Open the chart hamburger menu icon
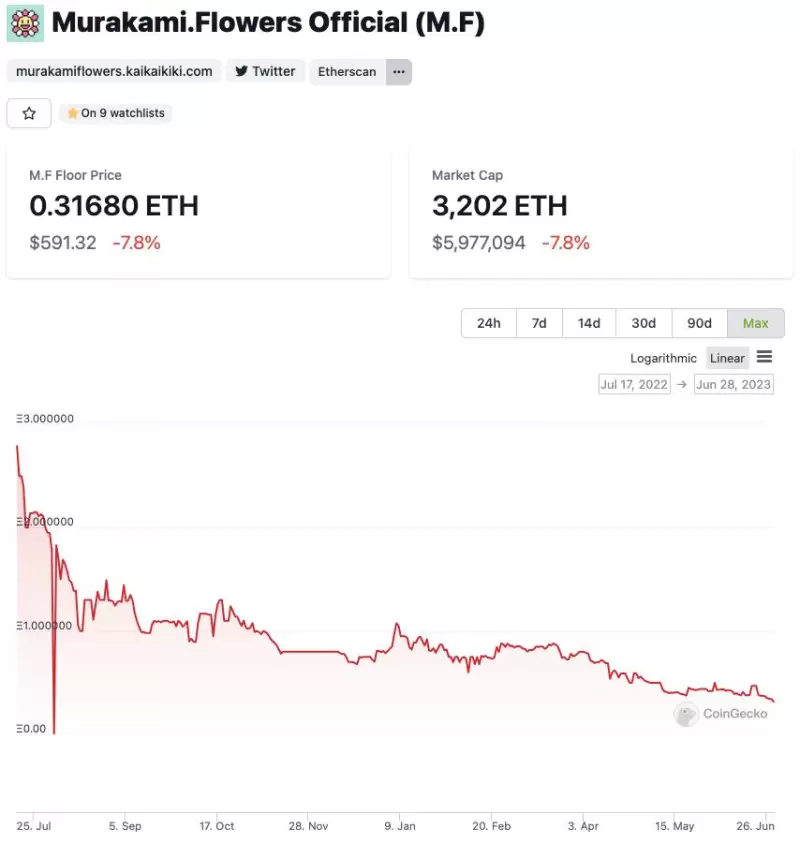 (764, 357)
